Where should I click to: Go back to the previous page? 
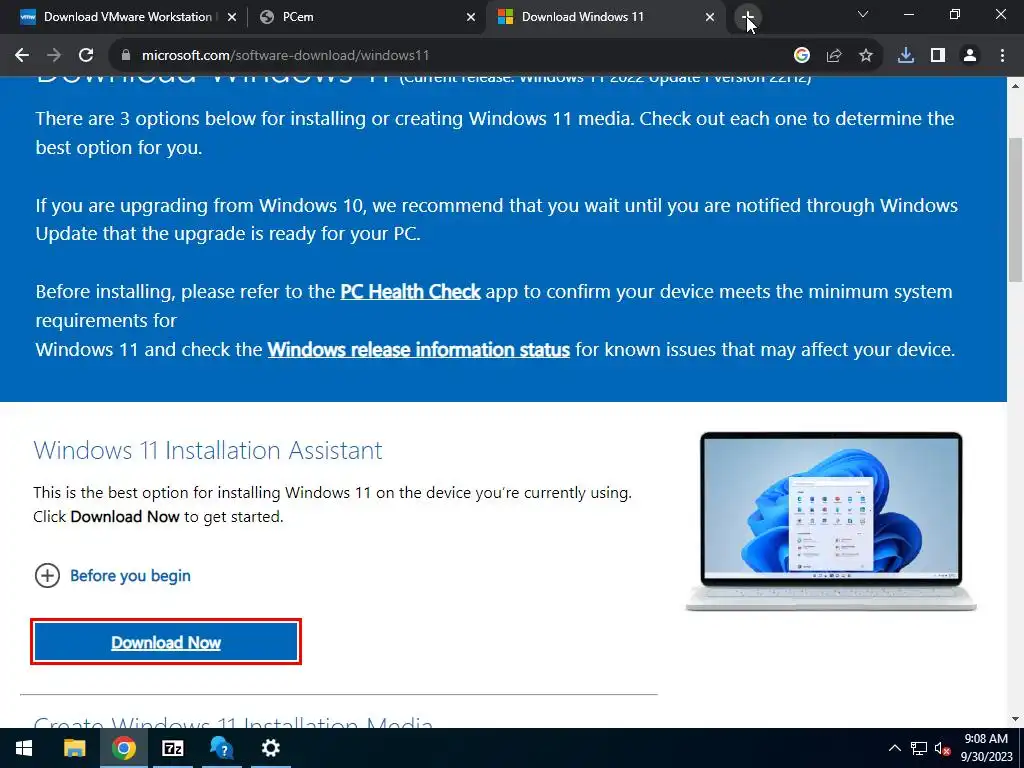(x=22, y=56)
